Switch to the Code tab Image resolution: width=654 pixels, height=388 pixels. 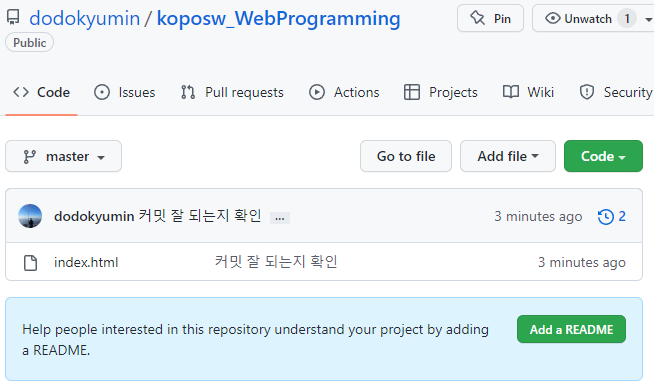pyautogui.click(x=41, y=92)
